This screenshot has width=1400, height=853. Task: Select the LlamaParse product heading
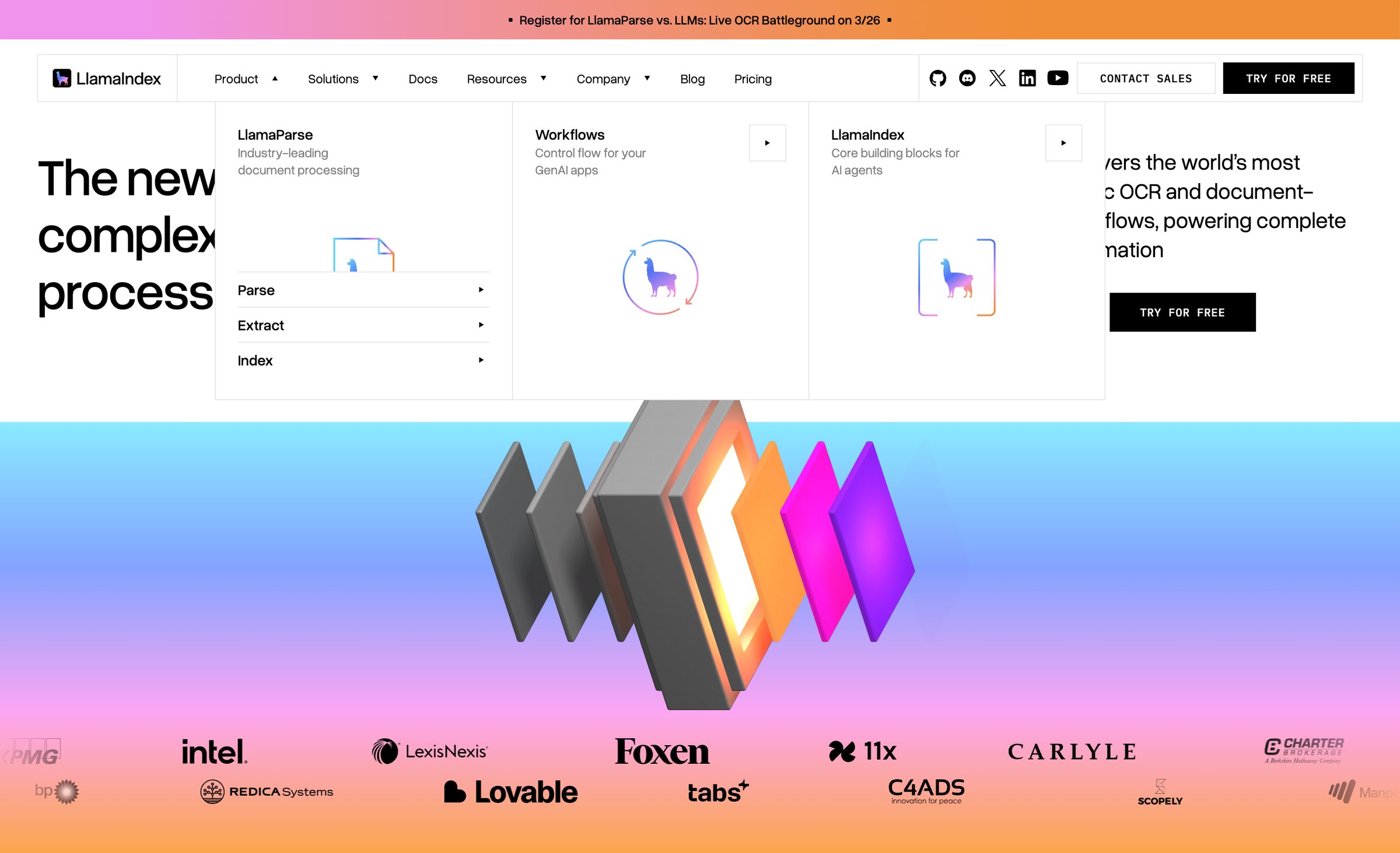click(x=275, y=135)
